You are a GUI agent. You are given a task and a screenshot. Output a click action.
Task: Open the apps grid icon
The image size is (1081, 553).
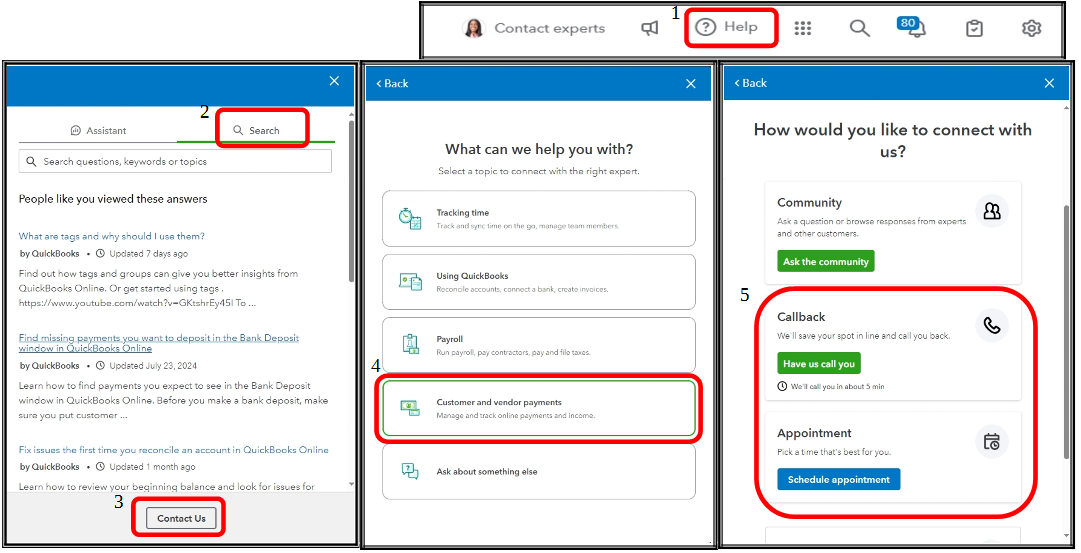click(x=802, y=28)
